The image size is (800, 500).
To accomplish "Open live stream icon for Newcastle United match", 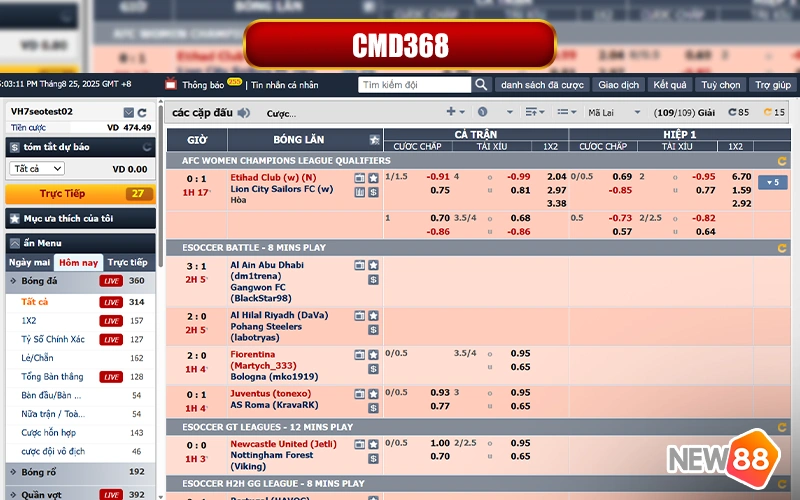I will (x=360, y=444).
